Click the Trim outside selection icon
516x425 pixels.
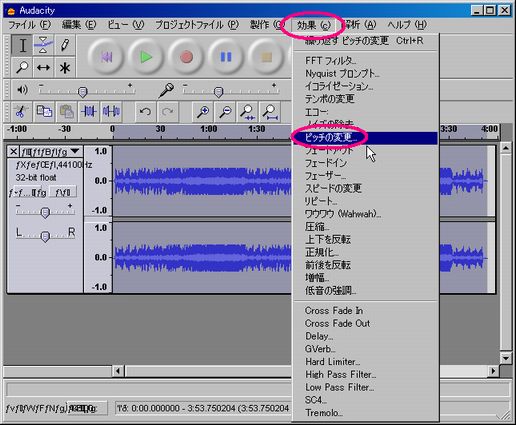(89, 112)
